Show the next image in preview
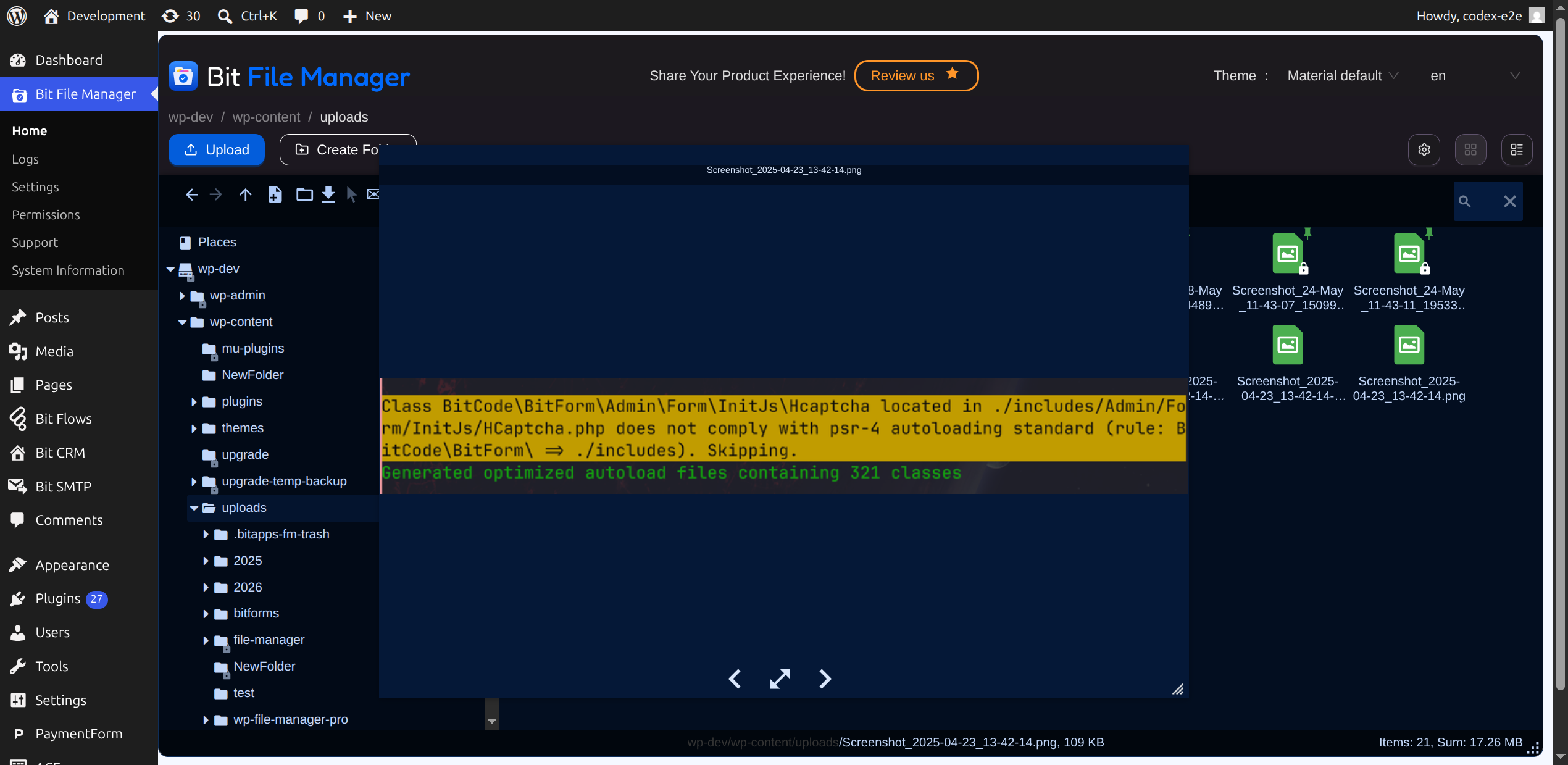This screenshot has height=765, width=1568. tap(825, 679)
